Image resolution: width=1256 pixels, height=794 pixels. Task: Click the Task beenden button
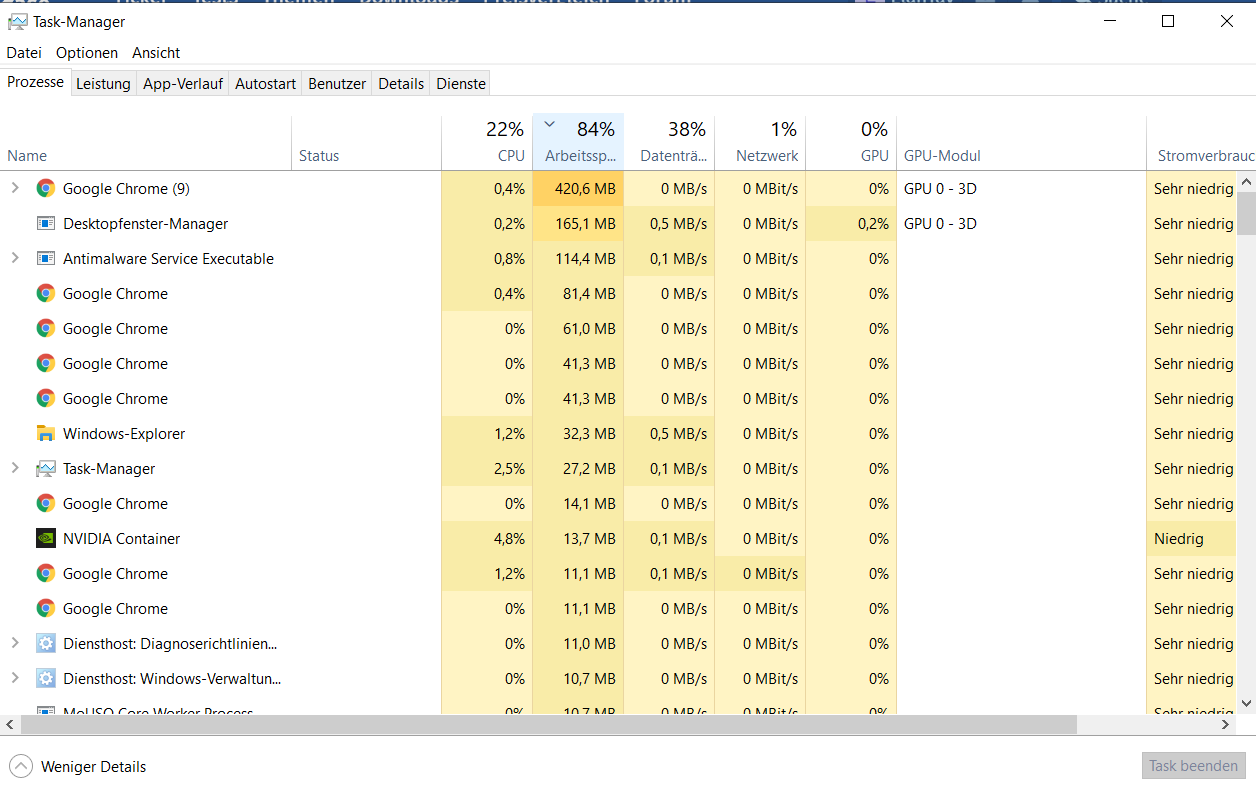tap(1193, 766)
